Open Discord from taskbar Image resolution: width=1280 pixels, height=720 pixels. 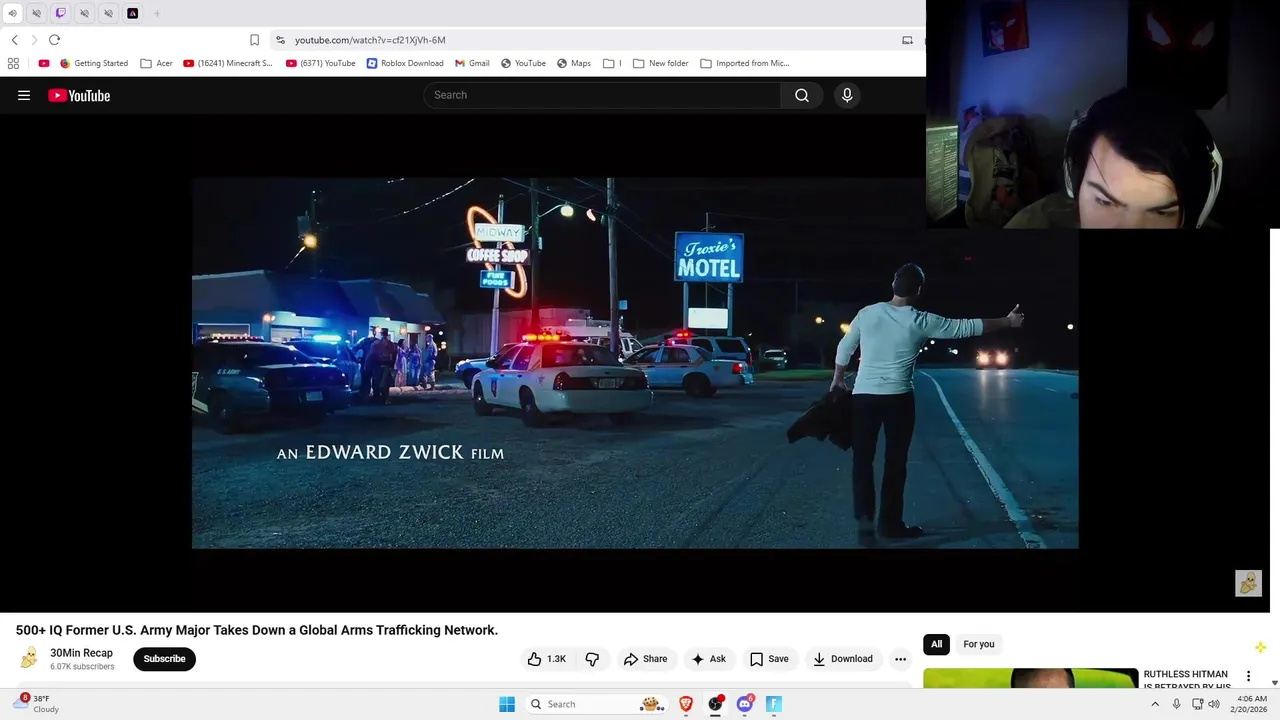tap(744, 704)
